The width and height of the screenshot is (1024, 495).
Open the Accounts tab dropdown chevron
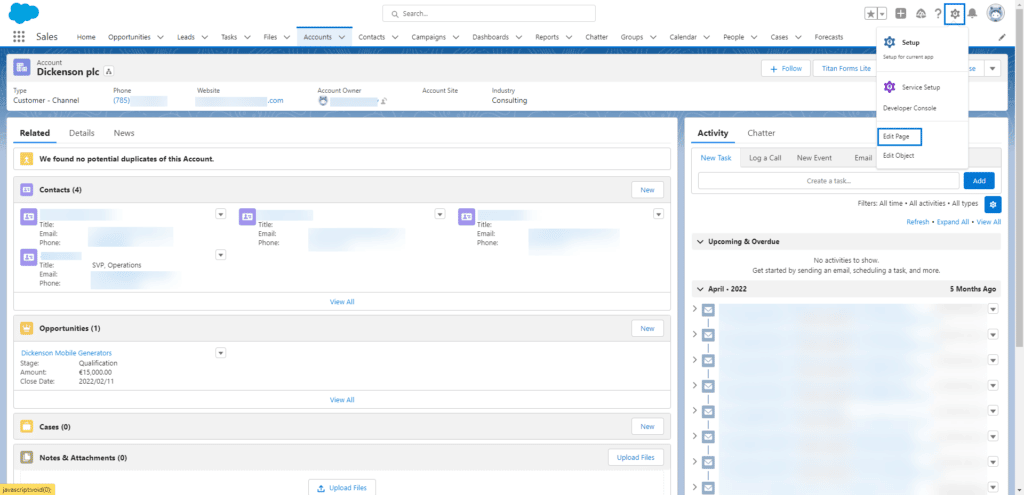pyautogui.click(x=342, y=37)
